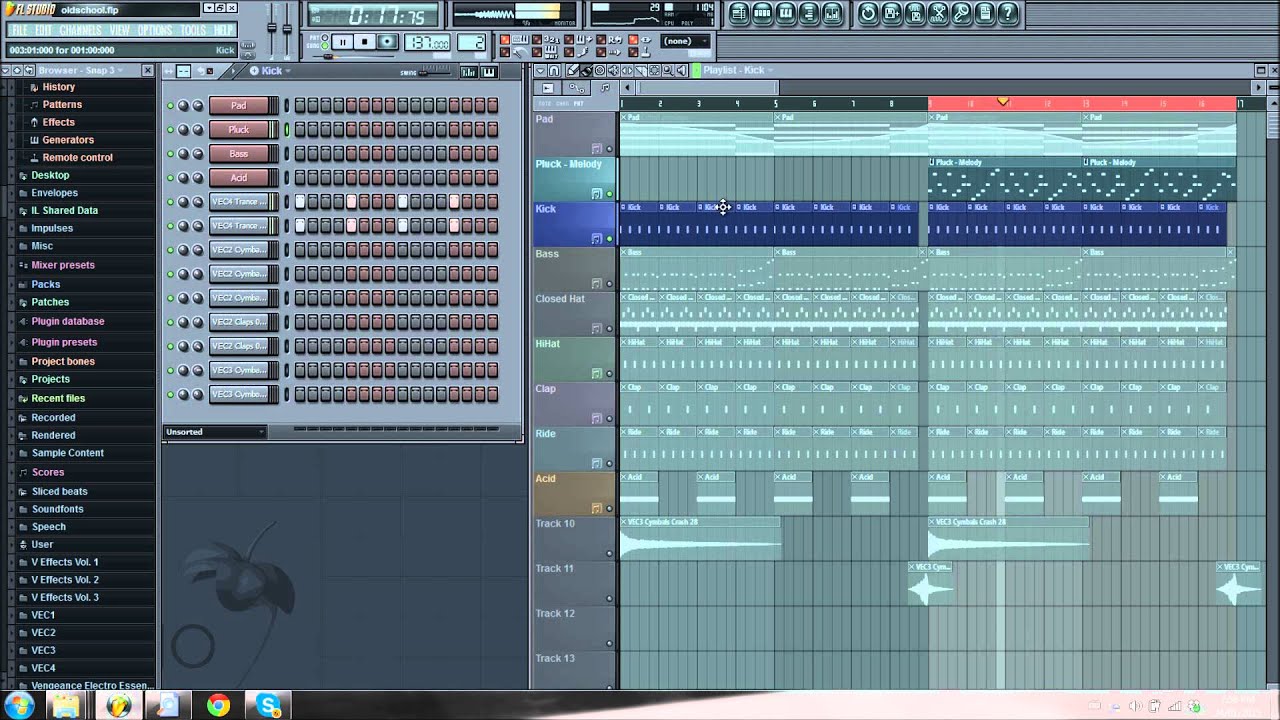Click the one-click audio recording microphone icon
This screenshot has width=1280, height=720.
click(x=961, y=14)
